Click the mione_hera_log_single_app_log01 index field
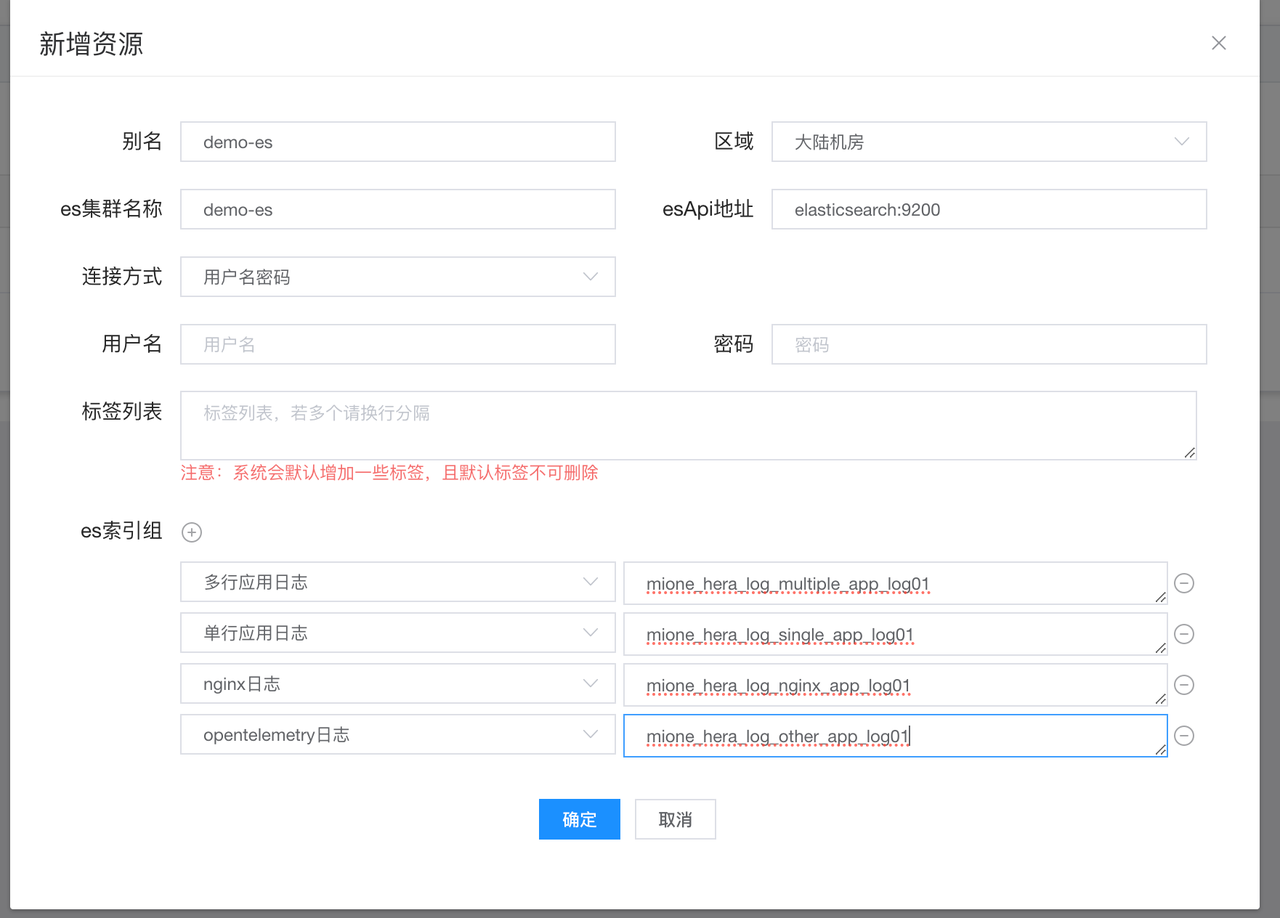 (x=895, y=634)
